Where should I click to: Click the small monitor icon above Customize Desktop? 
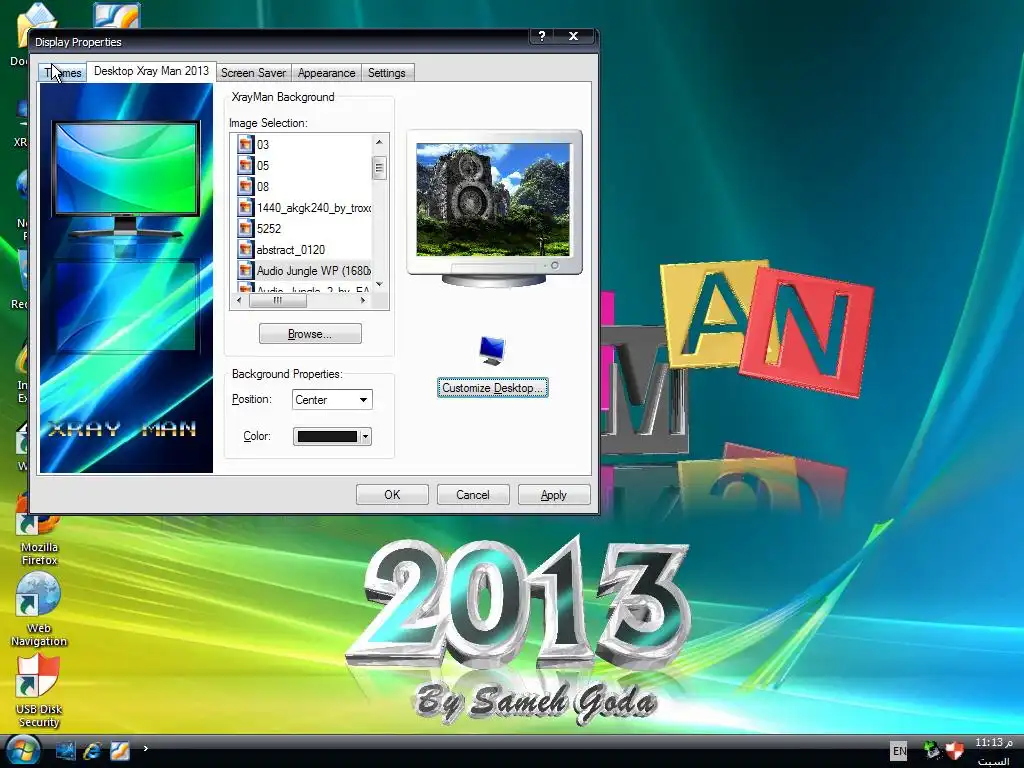pos(492,351)
